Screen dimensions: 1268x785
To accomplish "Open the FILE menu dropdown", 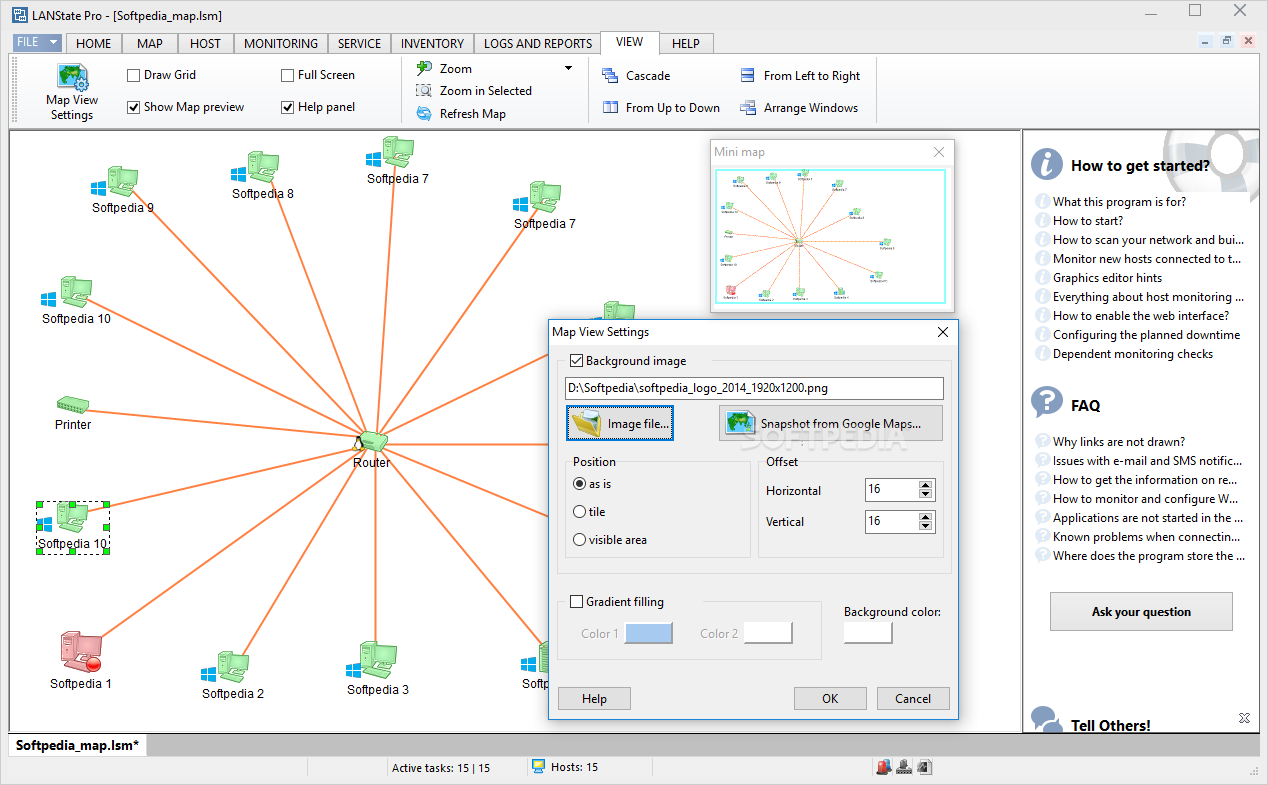I will [38, 43].
